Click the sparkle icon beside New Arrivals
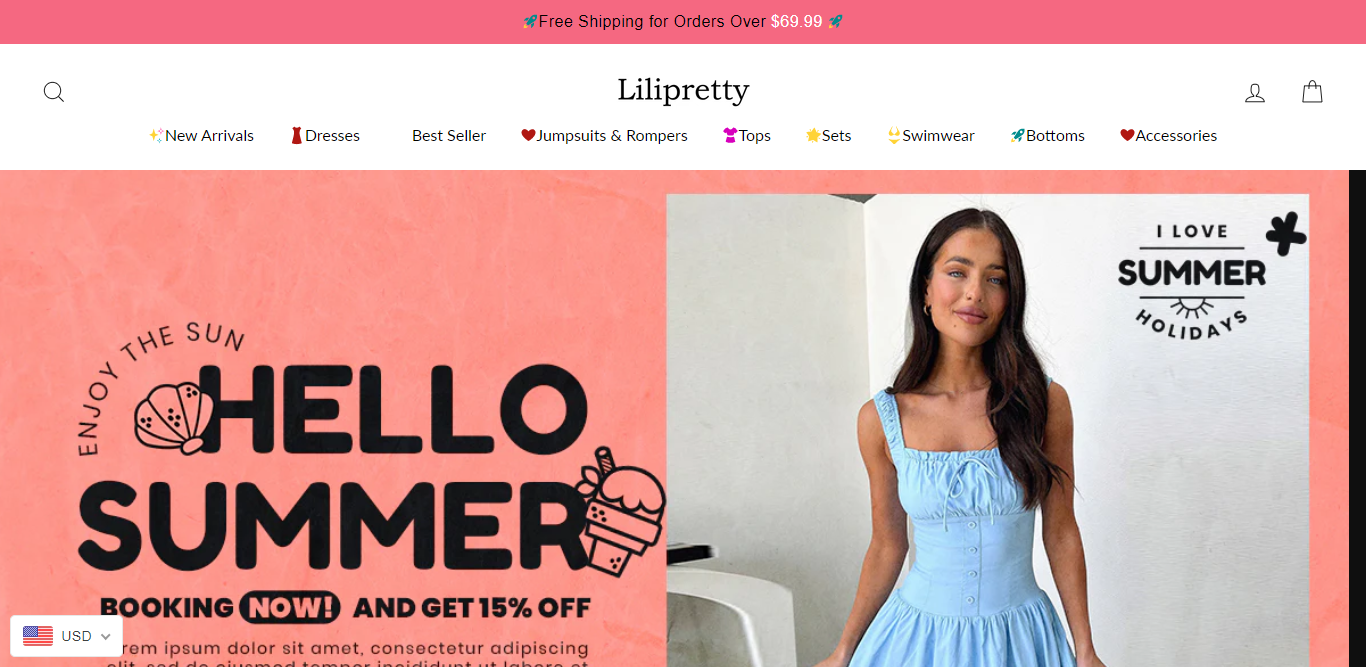 coord(156,135)
